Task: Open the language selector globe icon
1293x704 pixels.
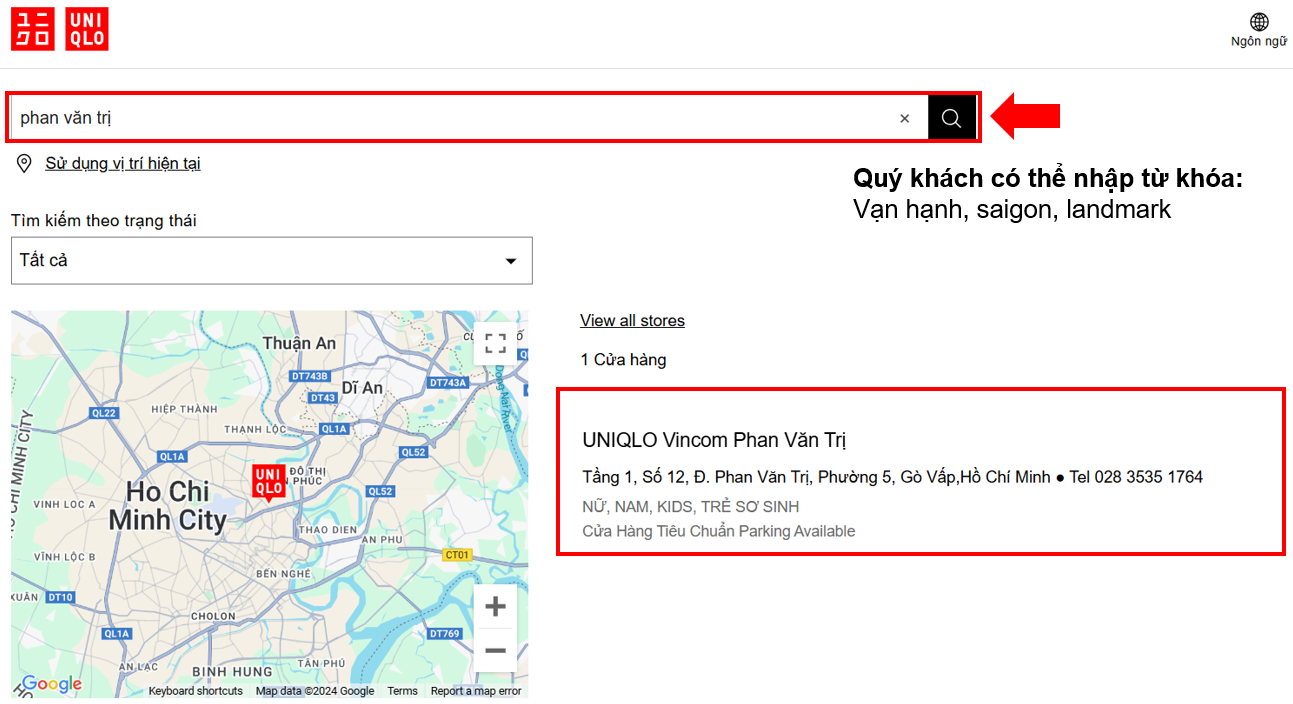Action: click(x=1259, y=22)
